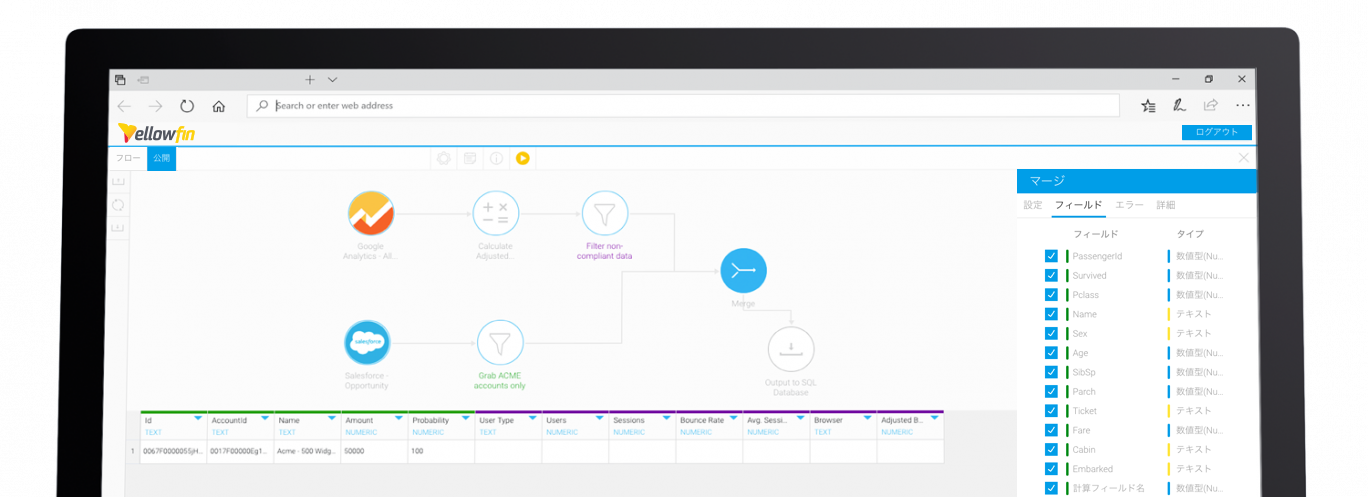Click the browser address bar
This screenshot has width=1368, height=497.
[690, 106]
